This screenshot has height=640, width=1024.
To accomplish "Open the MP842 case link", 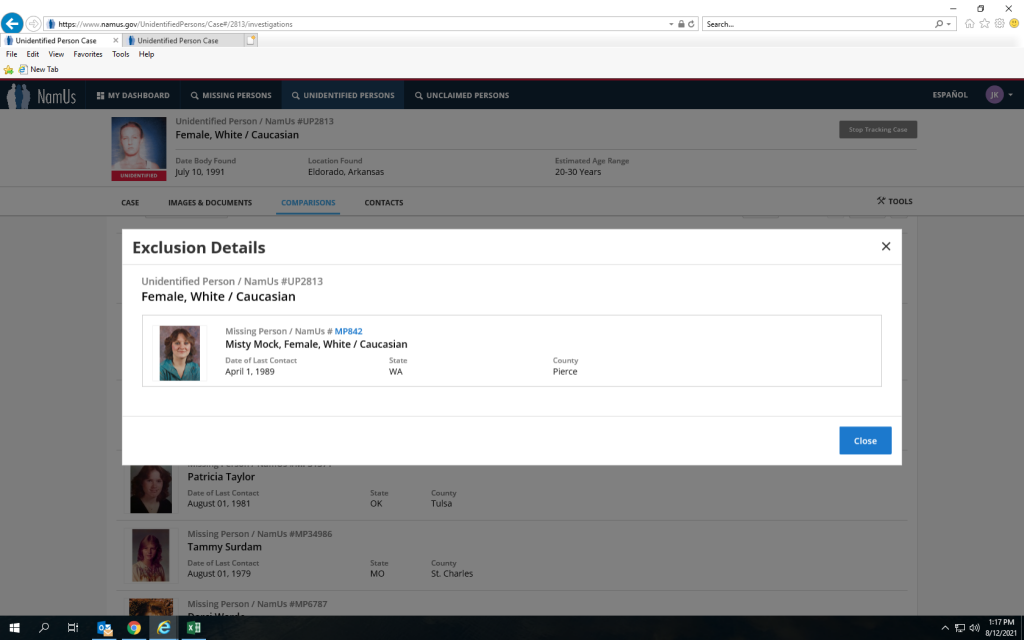I will coord(348,331).
